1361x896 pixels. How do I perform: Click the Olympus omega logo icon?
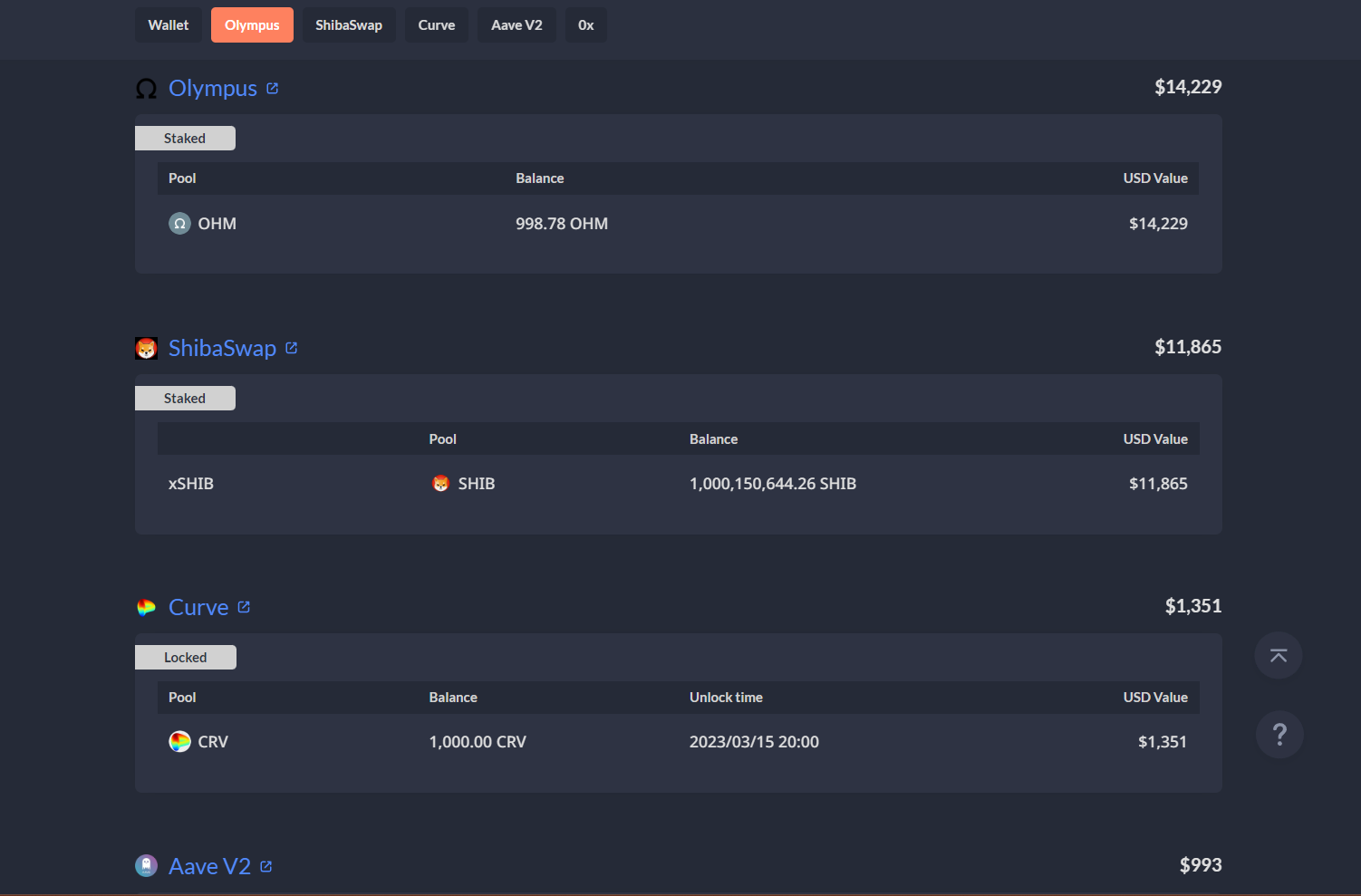tap(146, 89)
